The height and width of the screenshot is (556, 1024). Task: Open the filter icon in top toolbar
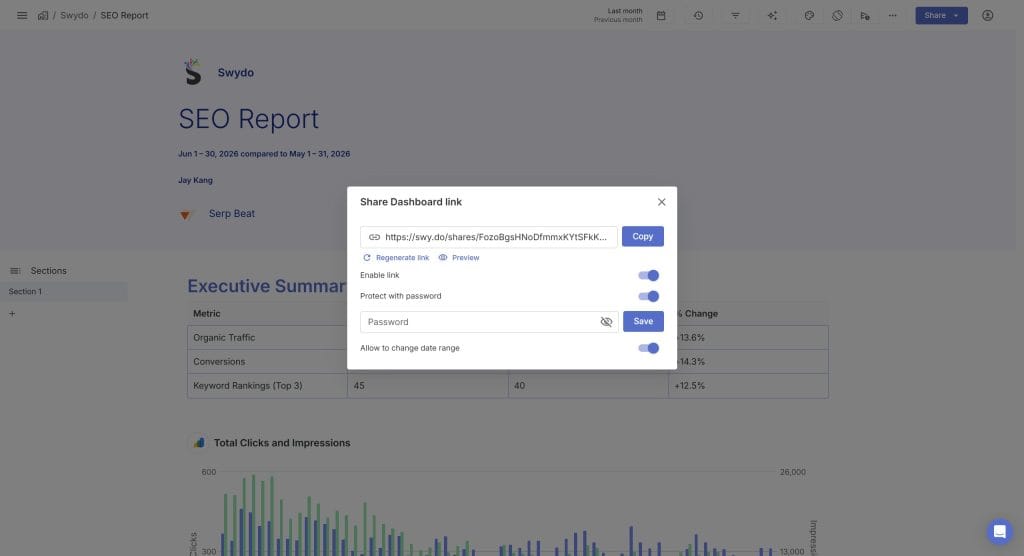click(735, 15)
